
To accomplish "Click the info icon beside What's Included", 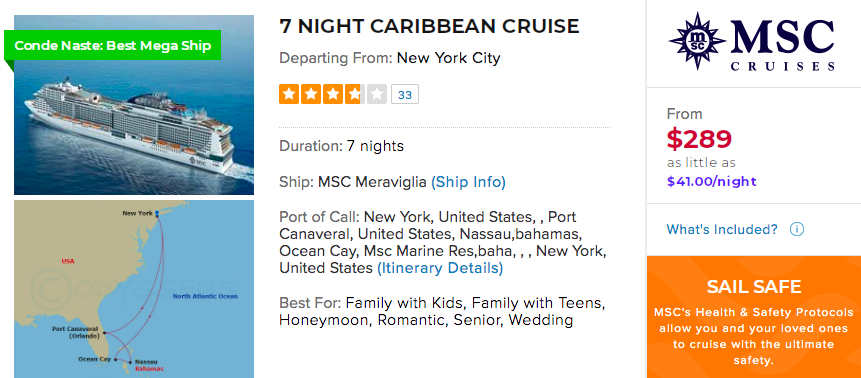I will [x=797, y=229].
